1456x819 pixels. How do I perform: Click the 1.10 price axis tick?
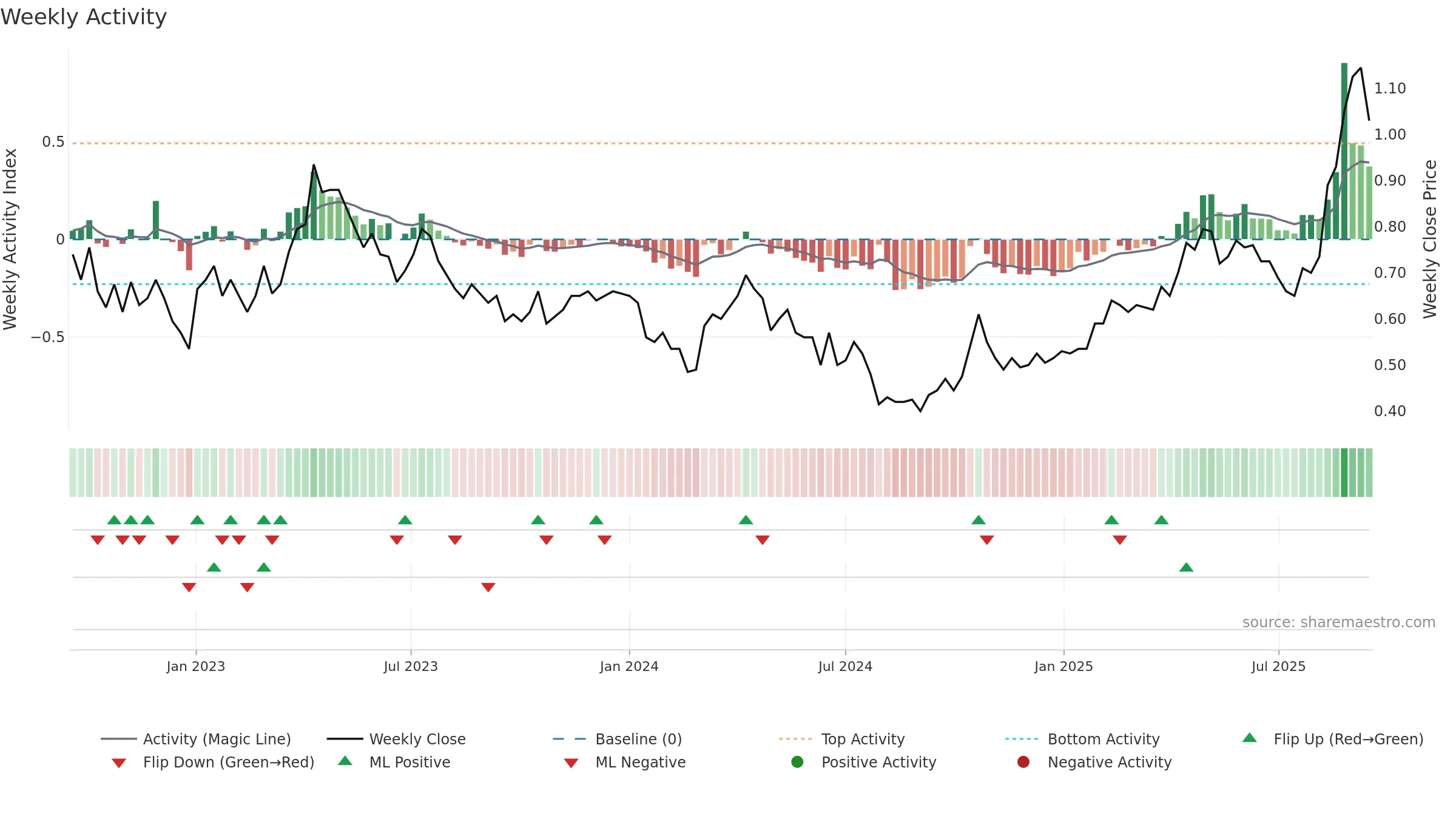click(1390, 89)
